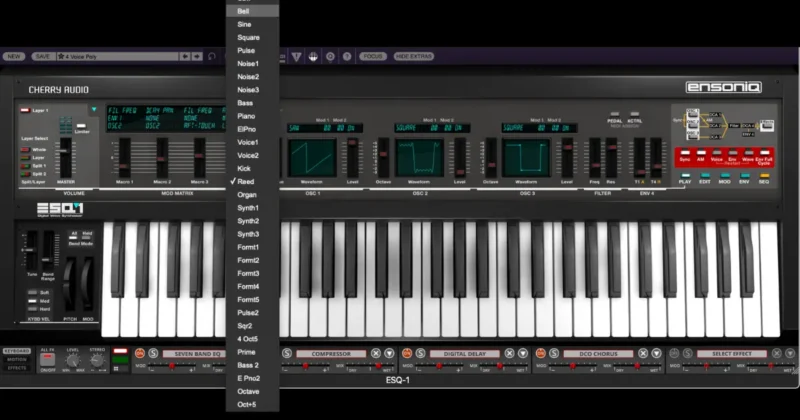Choose Square from waveform menu
Screen dimensions: 800x420
point(253,37)
